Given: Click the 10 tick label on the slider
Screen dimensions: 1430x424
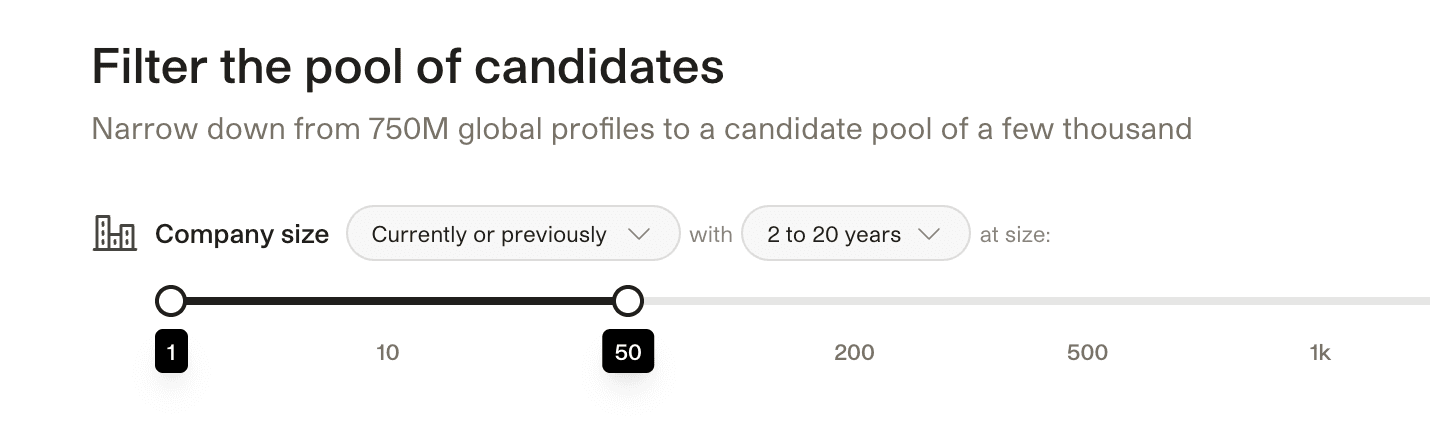Looking at the screenshot, I should (387, 352).
